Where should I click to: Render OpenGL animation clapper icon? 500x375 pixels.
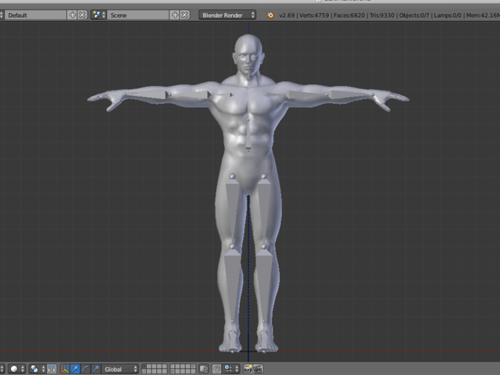click(x=258, y=369)
